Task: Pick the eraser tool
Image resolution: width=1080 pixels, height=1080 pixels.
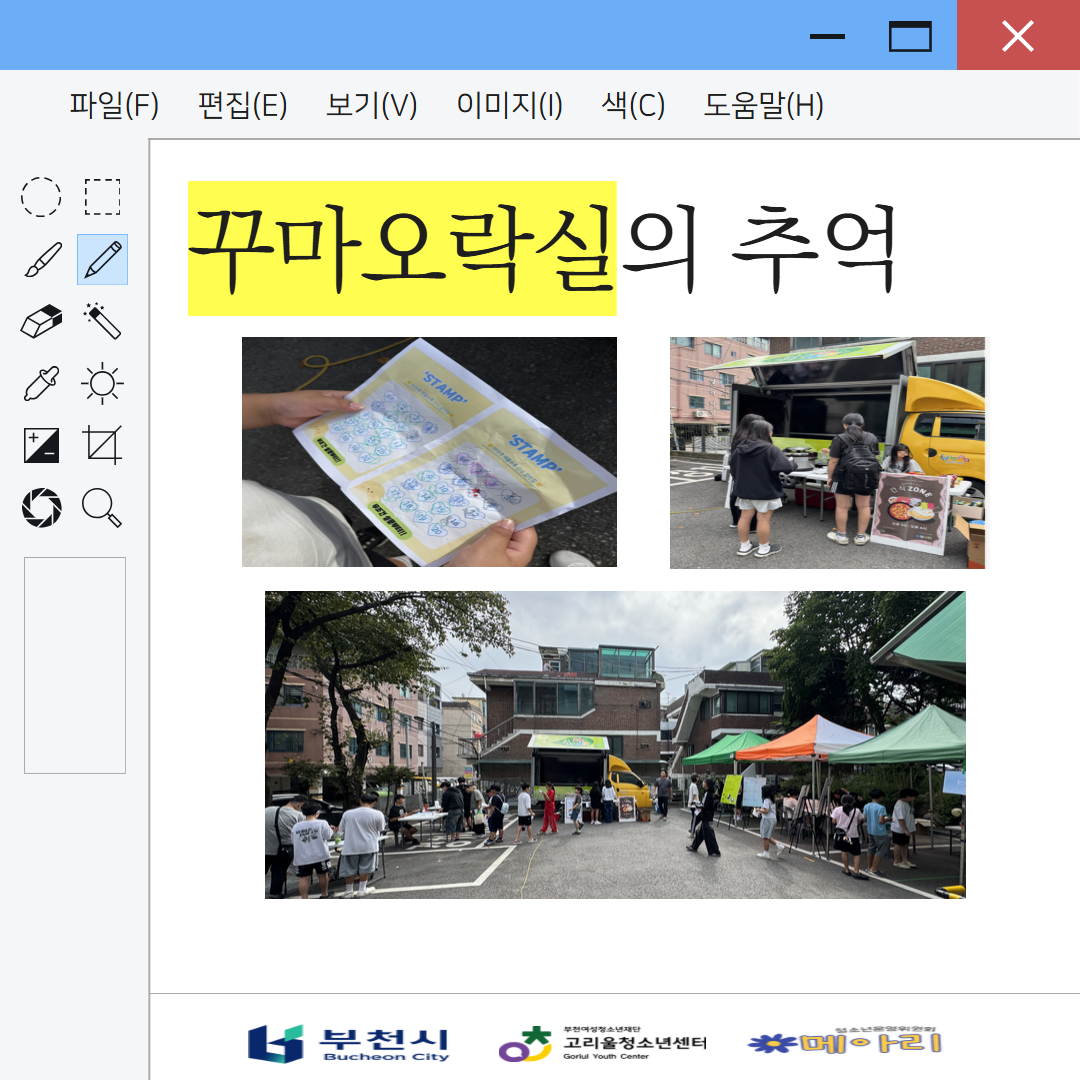Action: pyautogui.click(x=41, y=322)
